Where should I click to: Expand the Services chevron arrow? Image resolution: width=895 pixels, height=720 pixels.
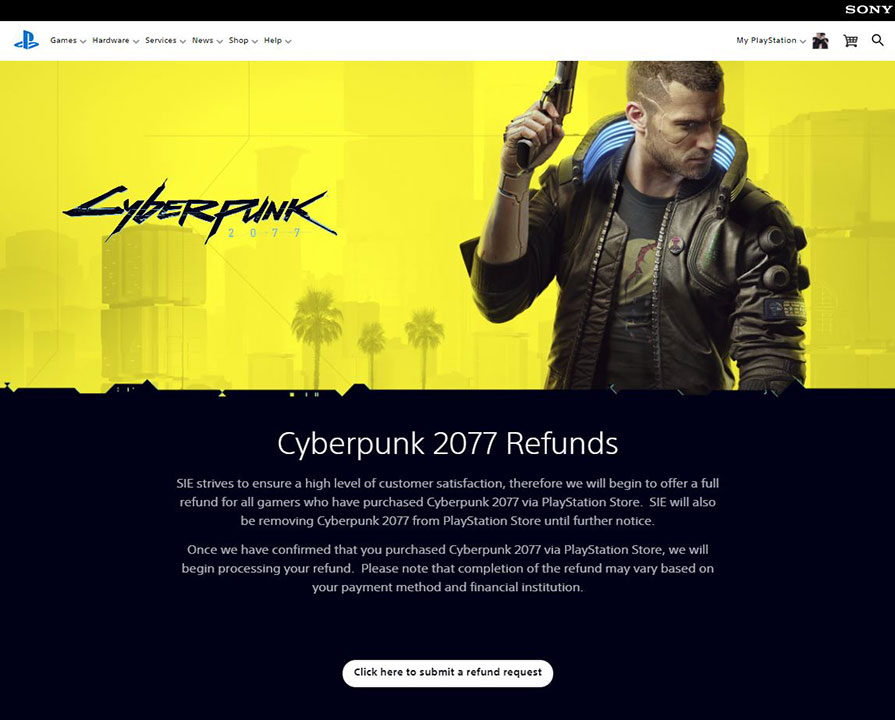point(183,41)
